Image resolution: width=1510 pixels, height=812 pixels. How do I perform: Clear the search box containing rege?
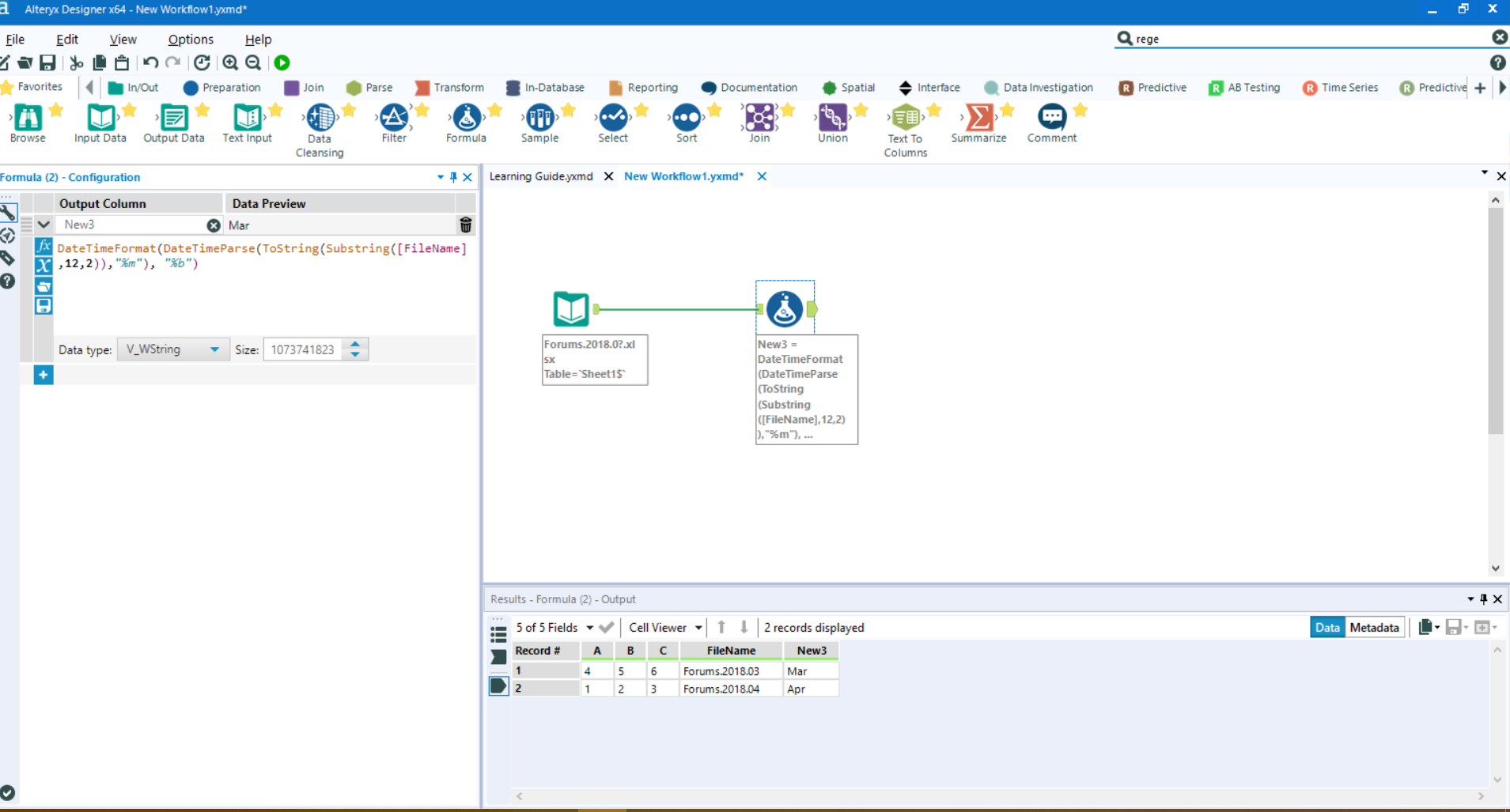(1500, 37)
